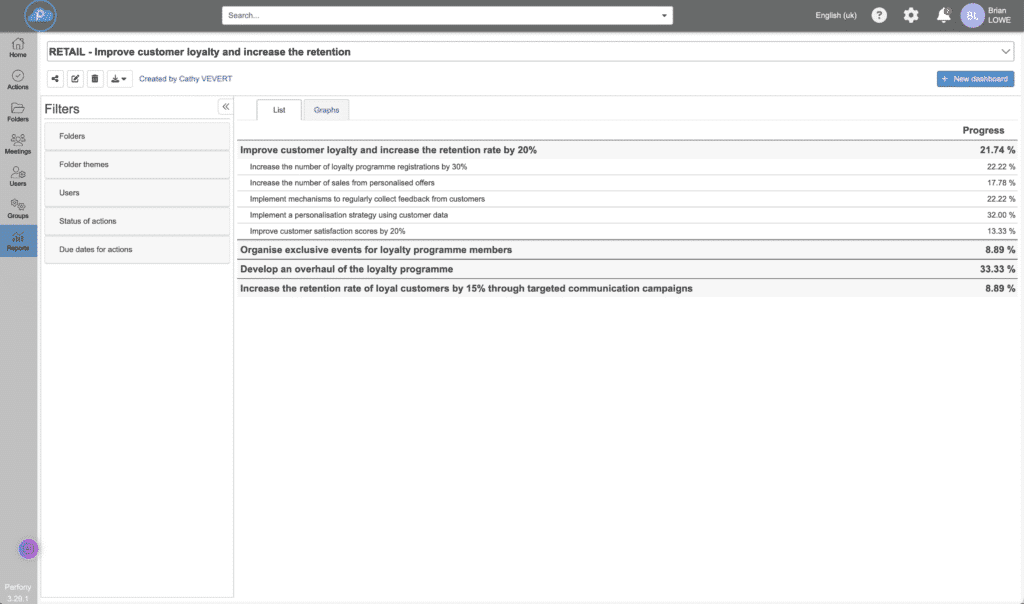This screenshot has height=604, width=1024.
Task: Delete the dashboard with trash icon
Action: pos(95,79)
